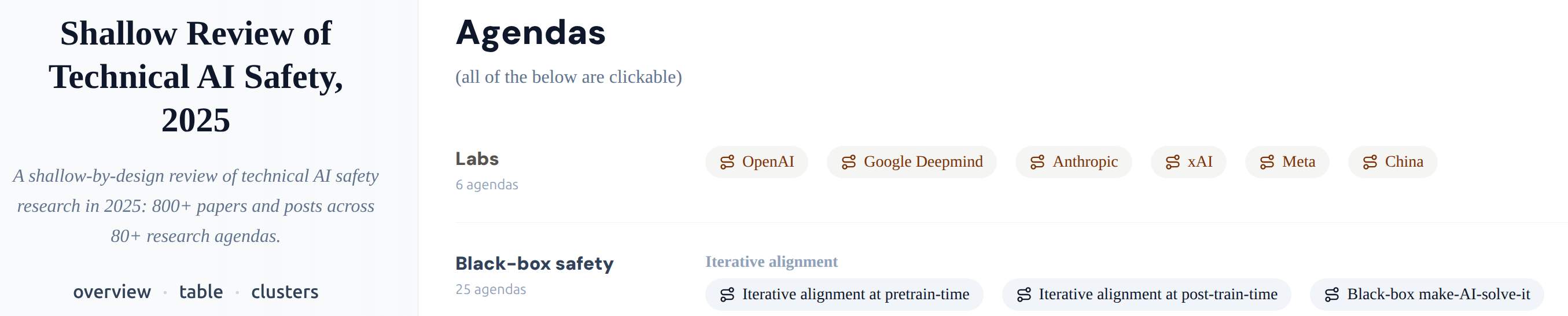Switch to the table view
The height and width of the screenshot is (316, 1568).
point(201,292)
